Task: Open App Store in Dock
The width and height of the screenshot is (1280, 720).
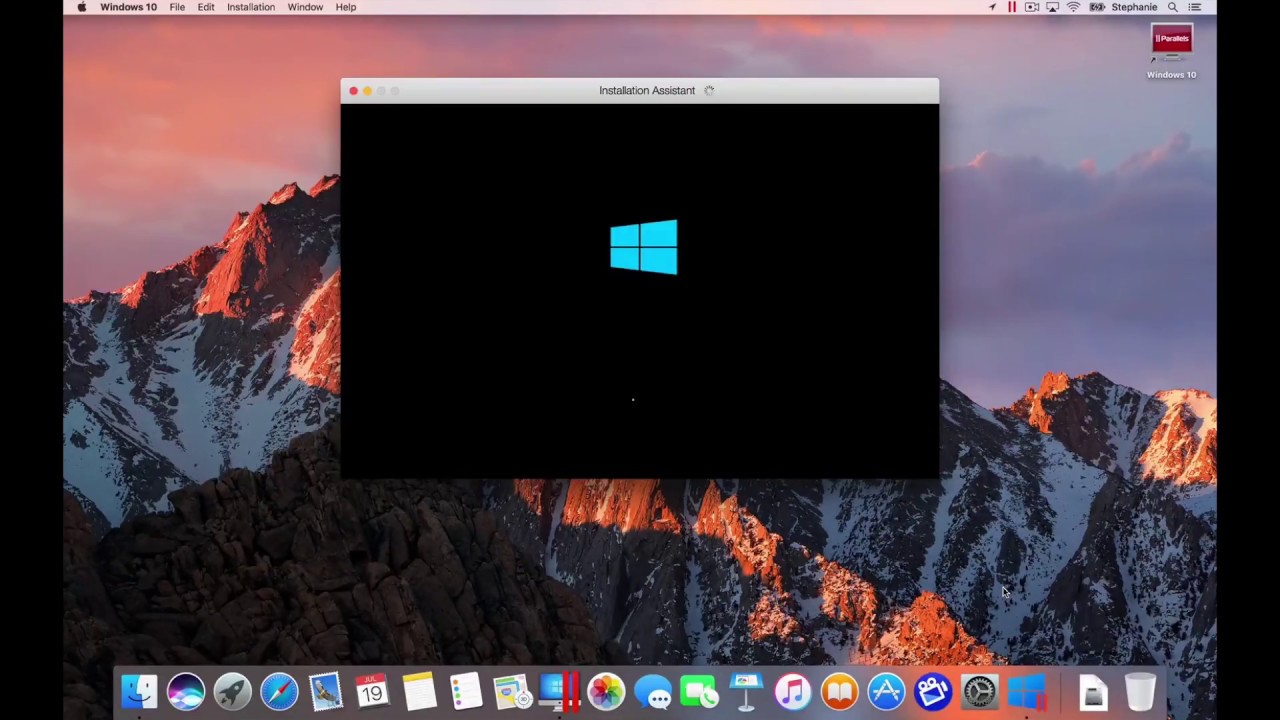Action: point(886,692)
